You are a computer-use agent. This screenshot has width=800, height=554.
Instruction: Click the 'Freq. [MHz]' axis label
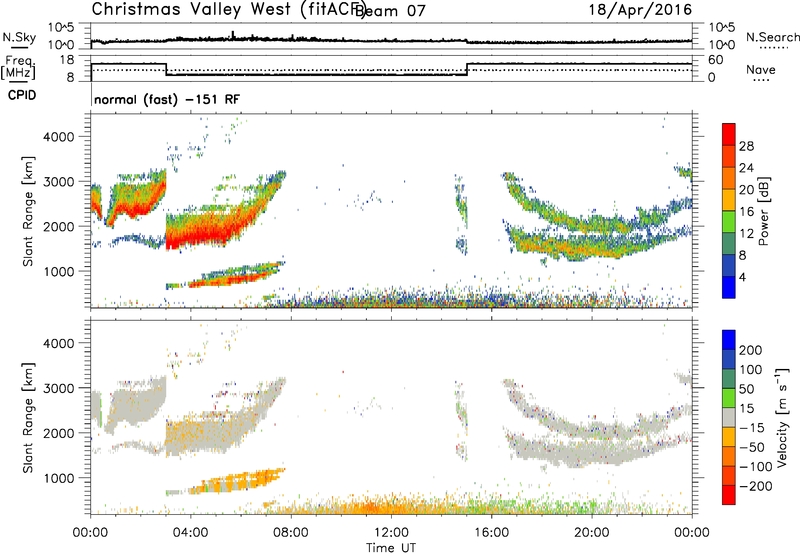point(19,68)
